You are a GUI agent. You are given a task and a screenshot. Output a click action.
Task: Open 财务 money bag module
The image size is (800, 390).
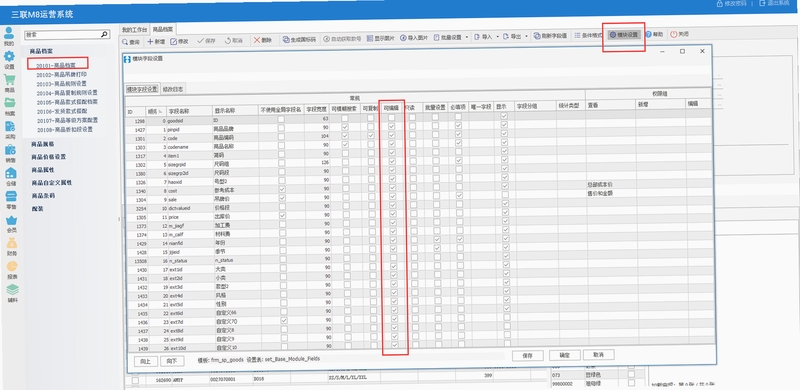[x=12, y=247]
